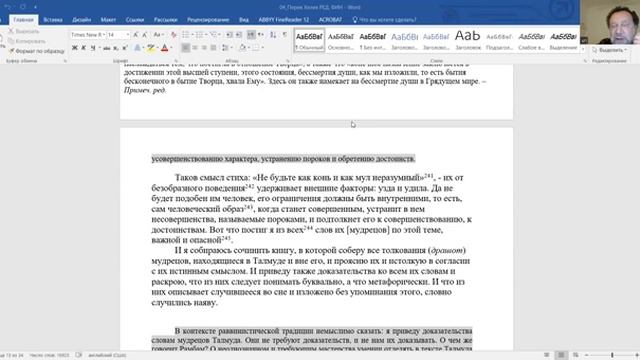This screenshot has width=640, height=360.
Task: Apply the Subtitle (Подзагол...) style
Action: click(500, 40)
